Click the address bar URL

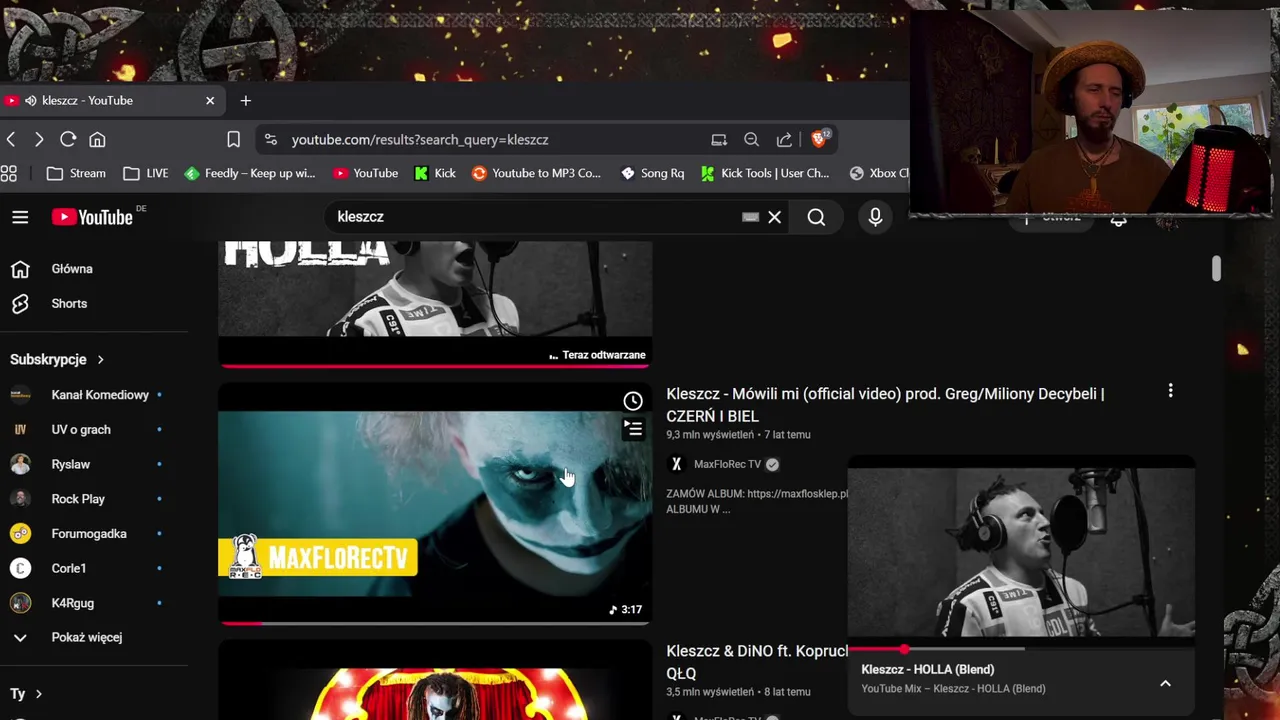(420, 140)
